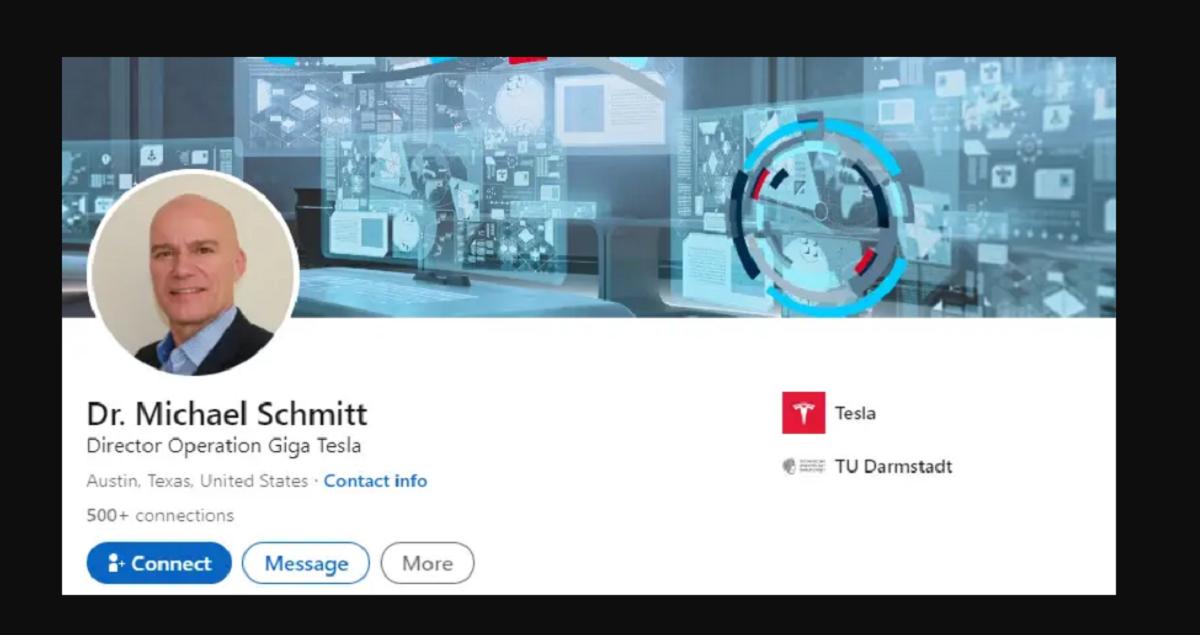Viewport: 1200px width, 640px height.
Task: Open the More options menu
Action: [x=427, y=564]
